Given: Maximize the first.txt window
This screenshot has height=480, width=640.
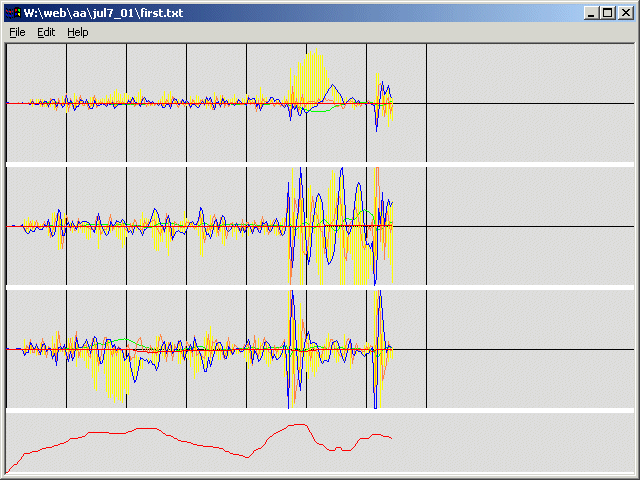Looking at the screenshot, I should coord(608,13).
